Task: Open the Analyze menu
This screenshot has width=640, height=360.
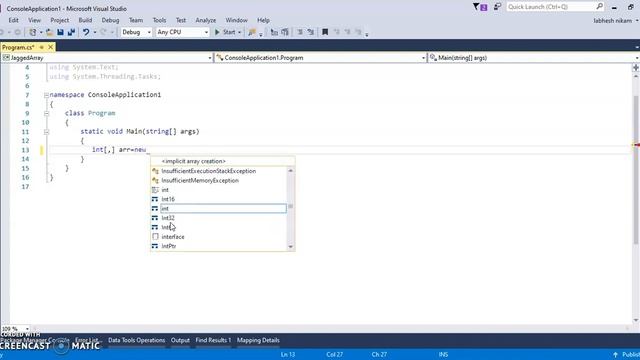Action: pyautogui.click(x=206, y=20)
